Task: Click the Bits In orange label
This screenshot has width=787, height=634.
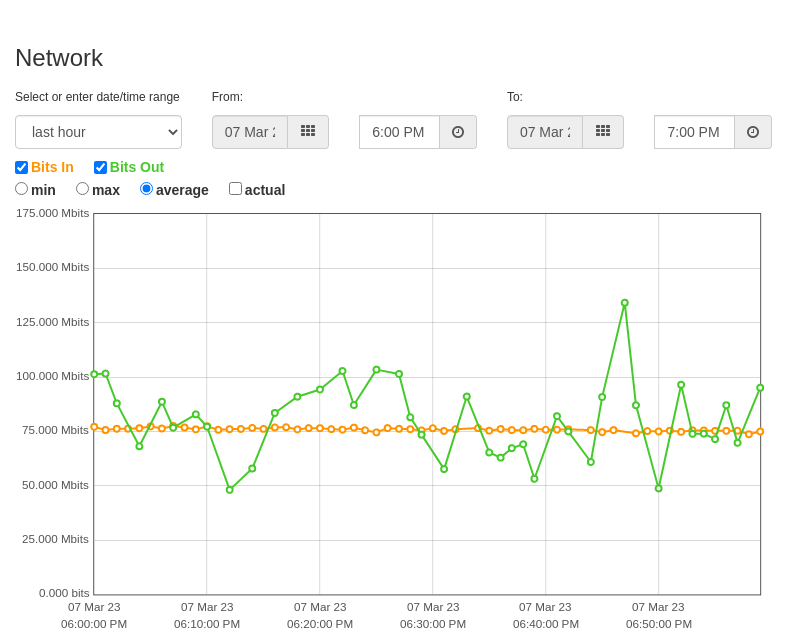Action: (x=52, y=167)
